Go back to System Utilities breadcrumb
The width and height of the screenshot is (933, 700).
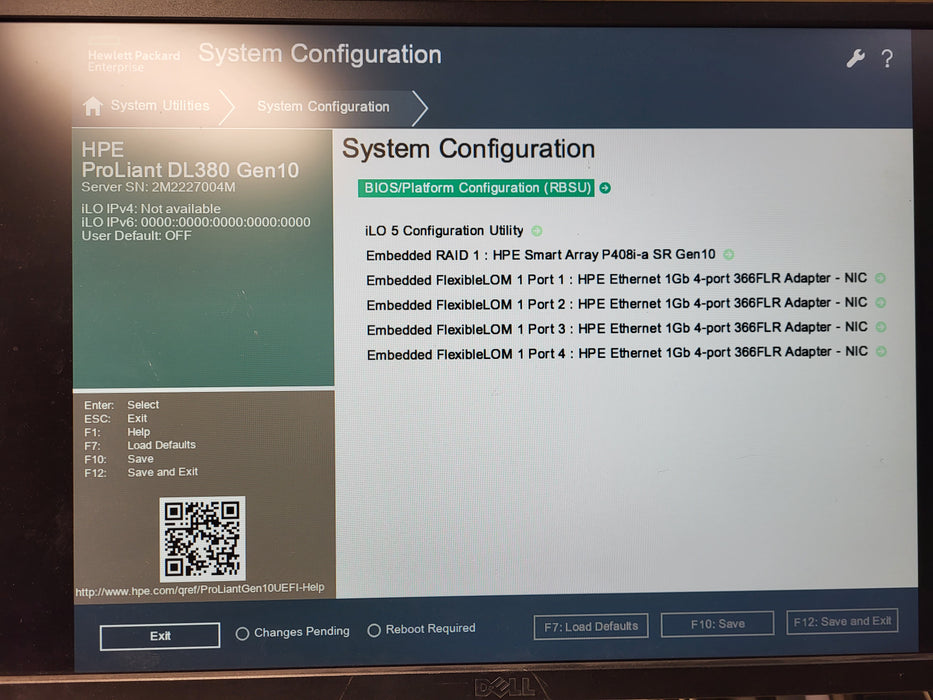click(160, 105)
